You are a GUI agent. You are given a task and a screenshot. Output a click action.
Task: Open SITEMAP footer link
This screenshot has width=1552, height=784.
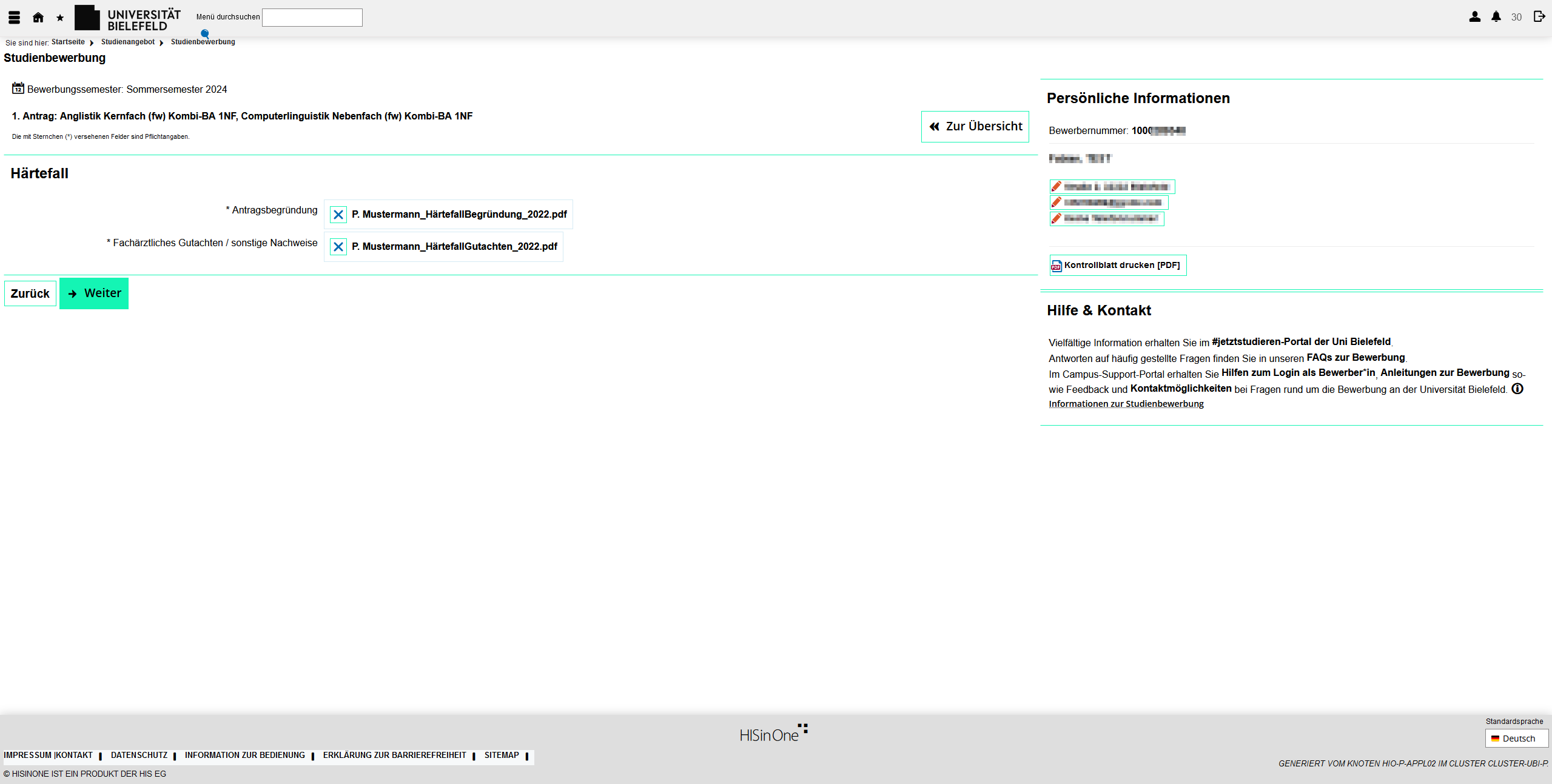click(502, 756)
